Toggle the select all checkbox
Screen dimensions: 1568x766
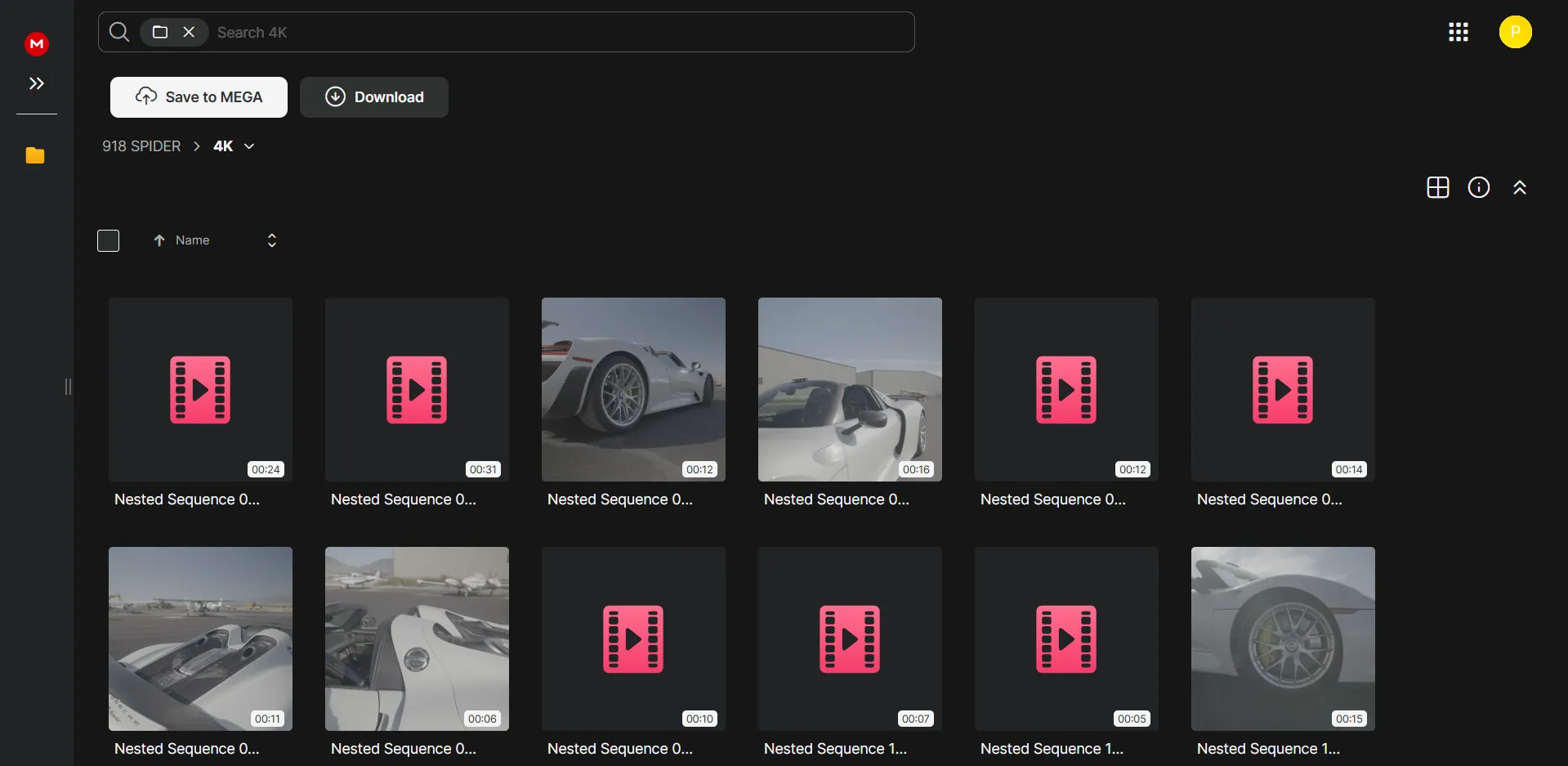click(x=109, y=240)
